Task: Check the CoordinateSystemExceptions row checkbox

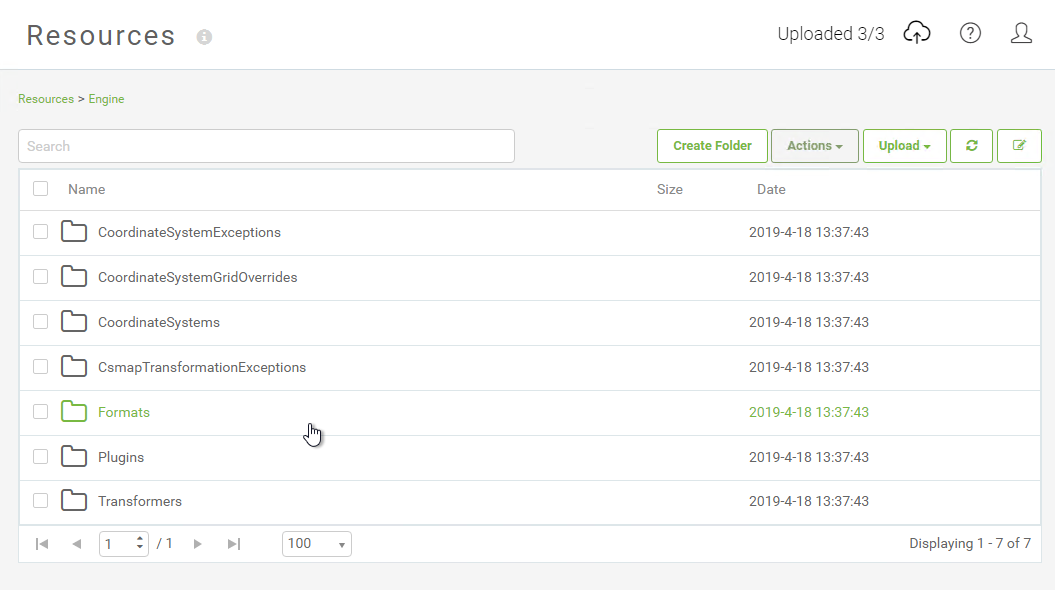Action: pyautogui.click(x=40, y=231)
